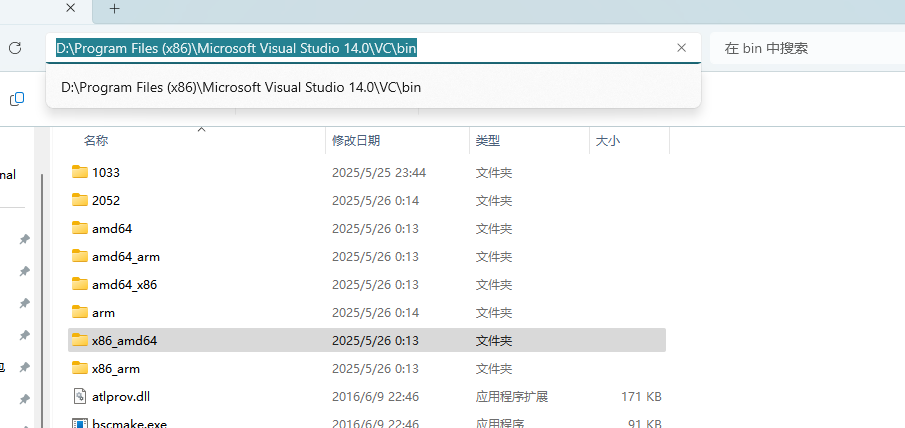Click the folder name x86_arm
The image size is (905, 428).
115,369
